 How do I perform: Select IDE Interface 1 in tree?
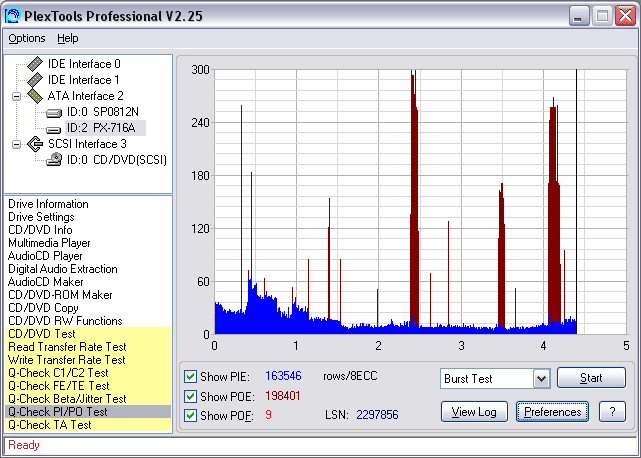(x=84, y=80)
